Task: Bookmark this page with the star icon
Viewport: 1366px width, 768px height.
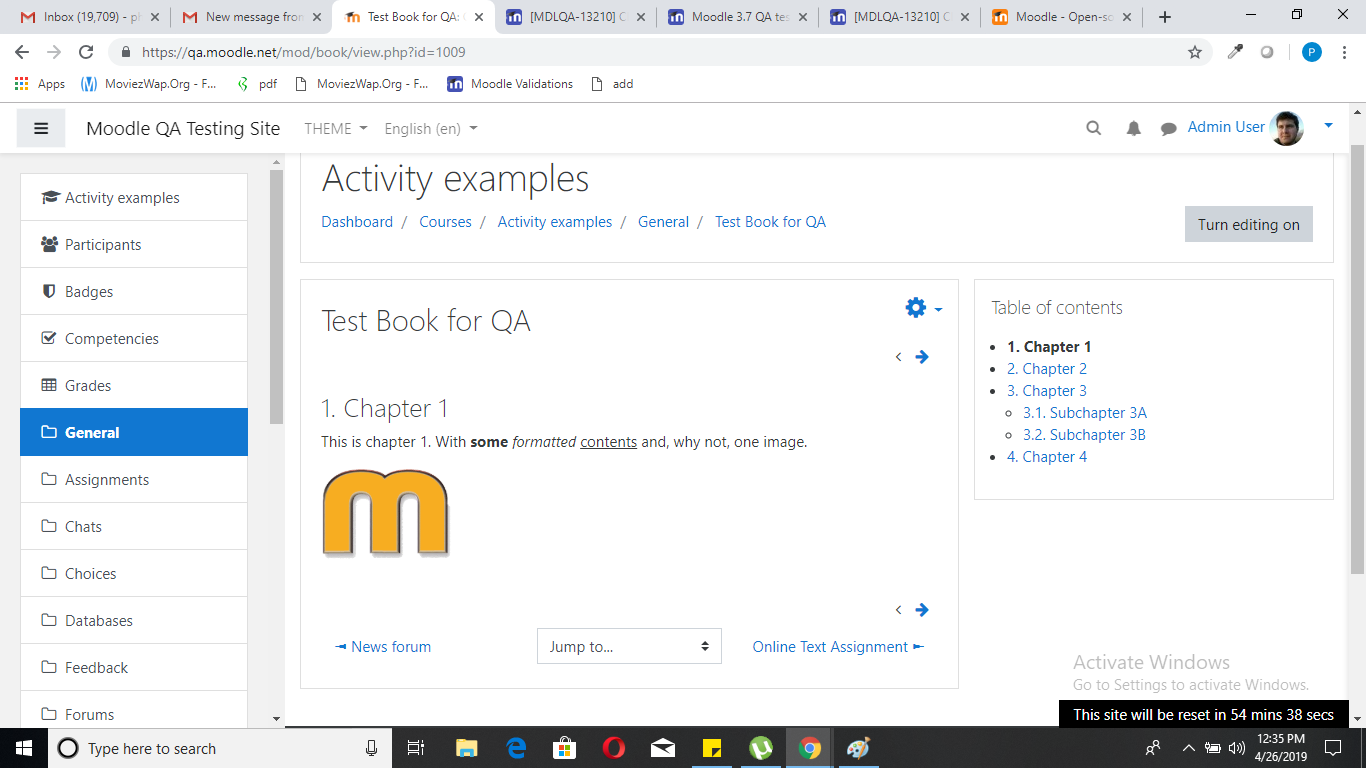Action: tap(1194, 52)
